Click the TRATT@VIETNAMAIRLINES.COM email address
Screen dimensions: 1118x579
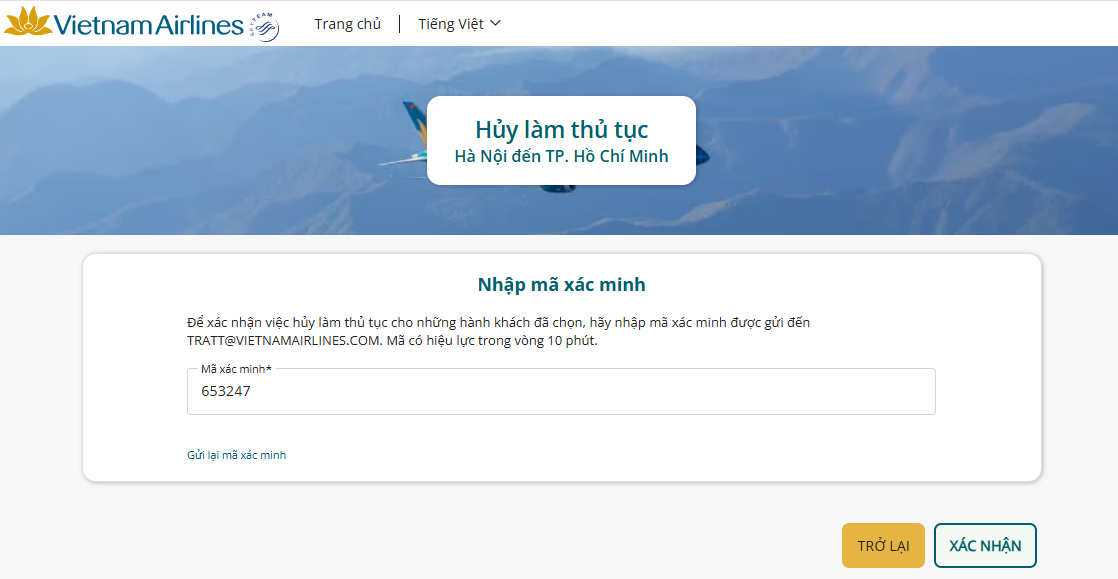(x=283, y=340)
